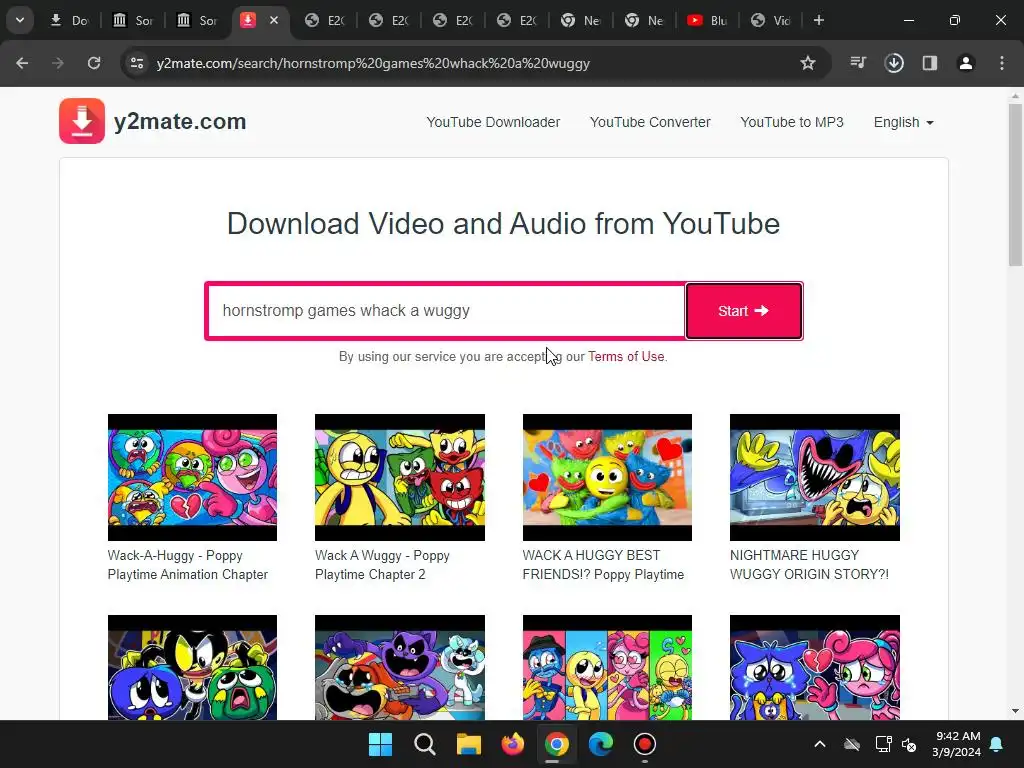Screen dimensions: 1024x768
Task: Click the Chrome taskbar icon
Action: click(556, 744)
